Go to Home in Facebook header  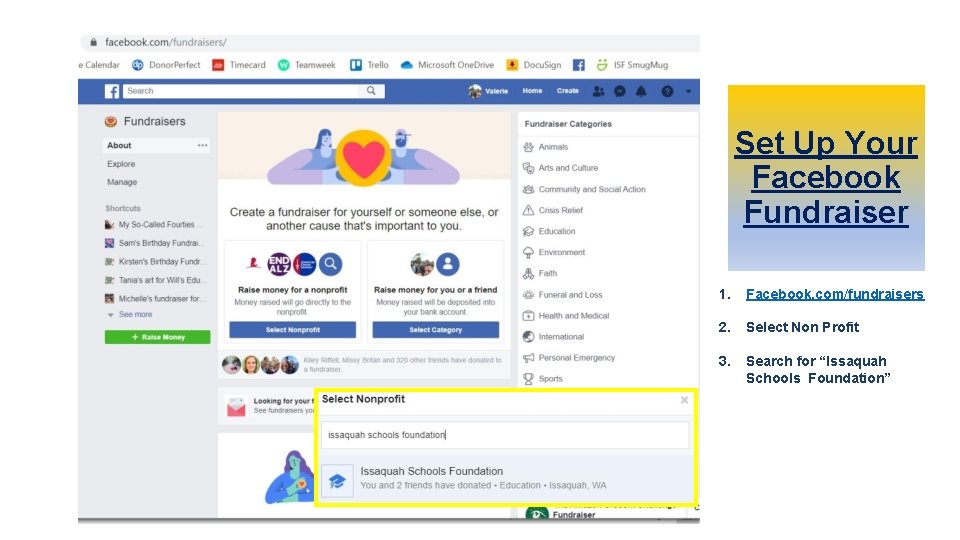pyautogui.click(x=532, y=91)
